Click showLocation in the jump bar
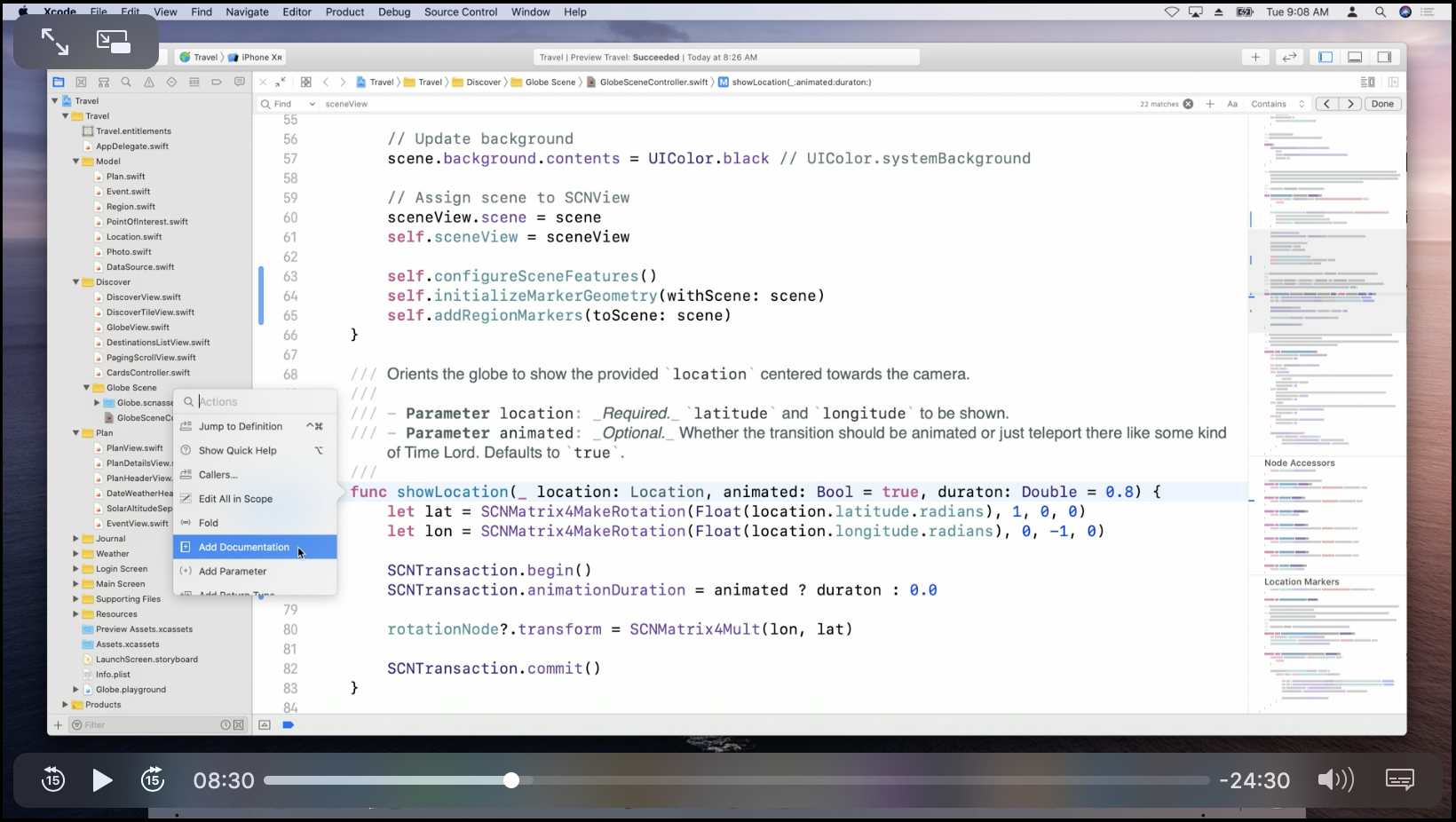The height and width of the screenshot is (822, 1456). pyautogui.click(x=795, y=82)
